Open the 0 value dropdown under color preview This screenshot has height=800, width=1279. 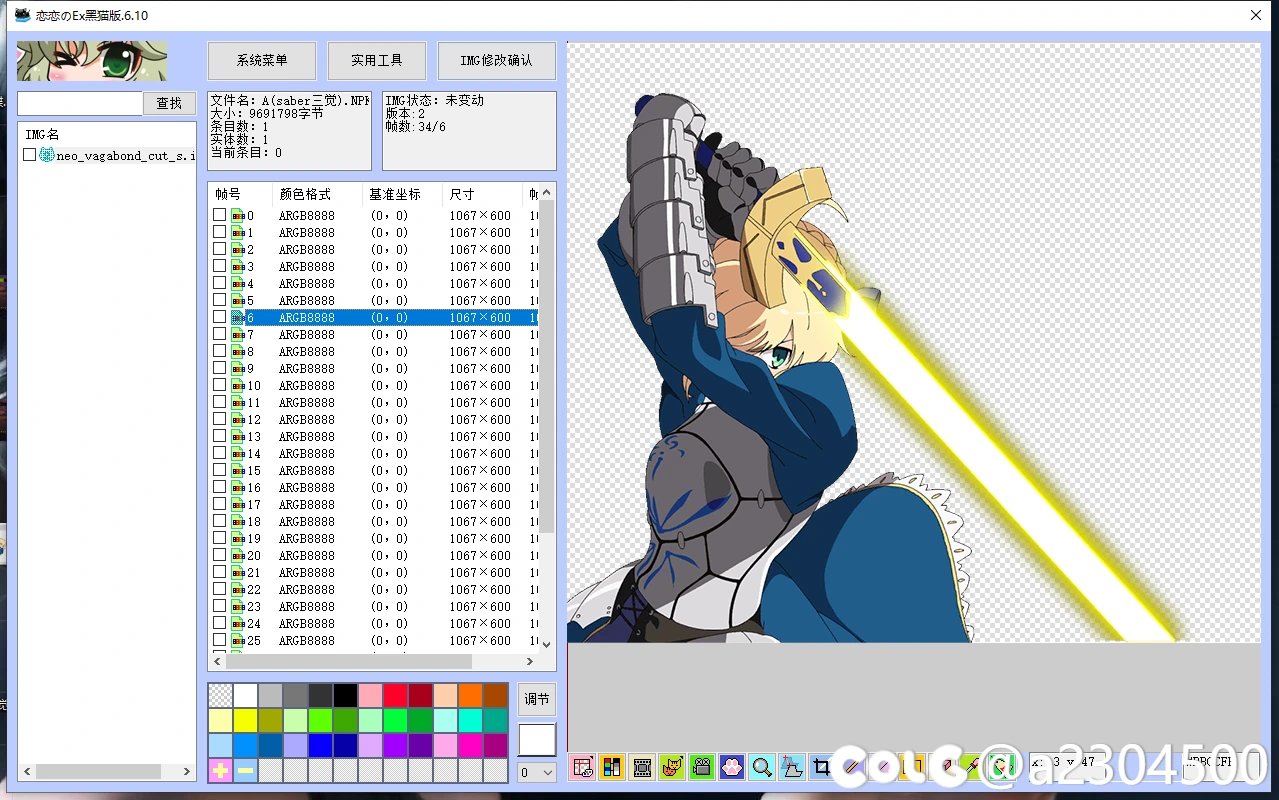click(x=537, y=772)
